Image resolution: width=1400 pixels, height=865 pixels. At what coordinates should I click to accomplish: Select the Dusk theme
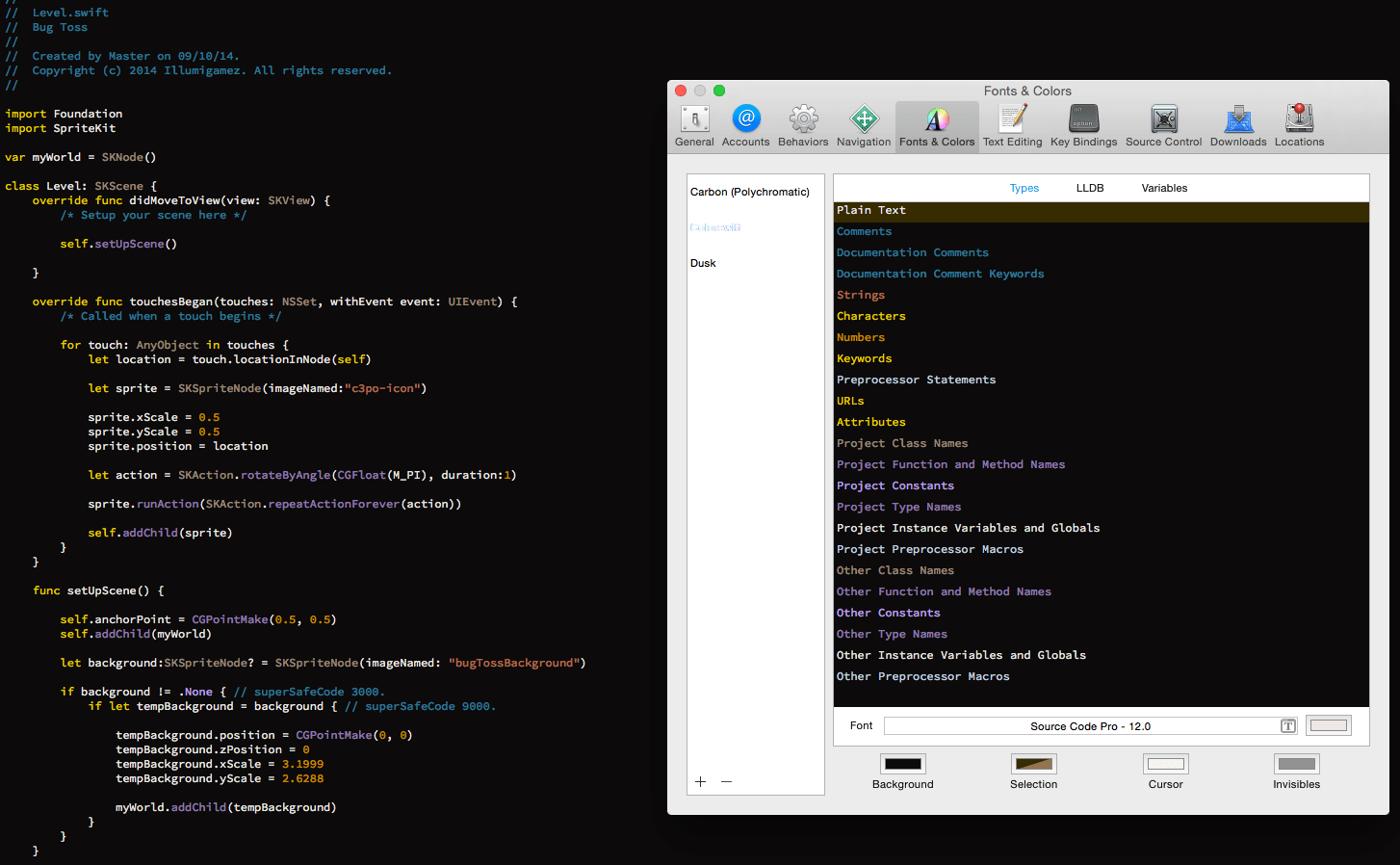point(704,262)
